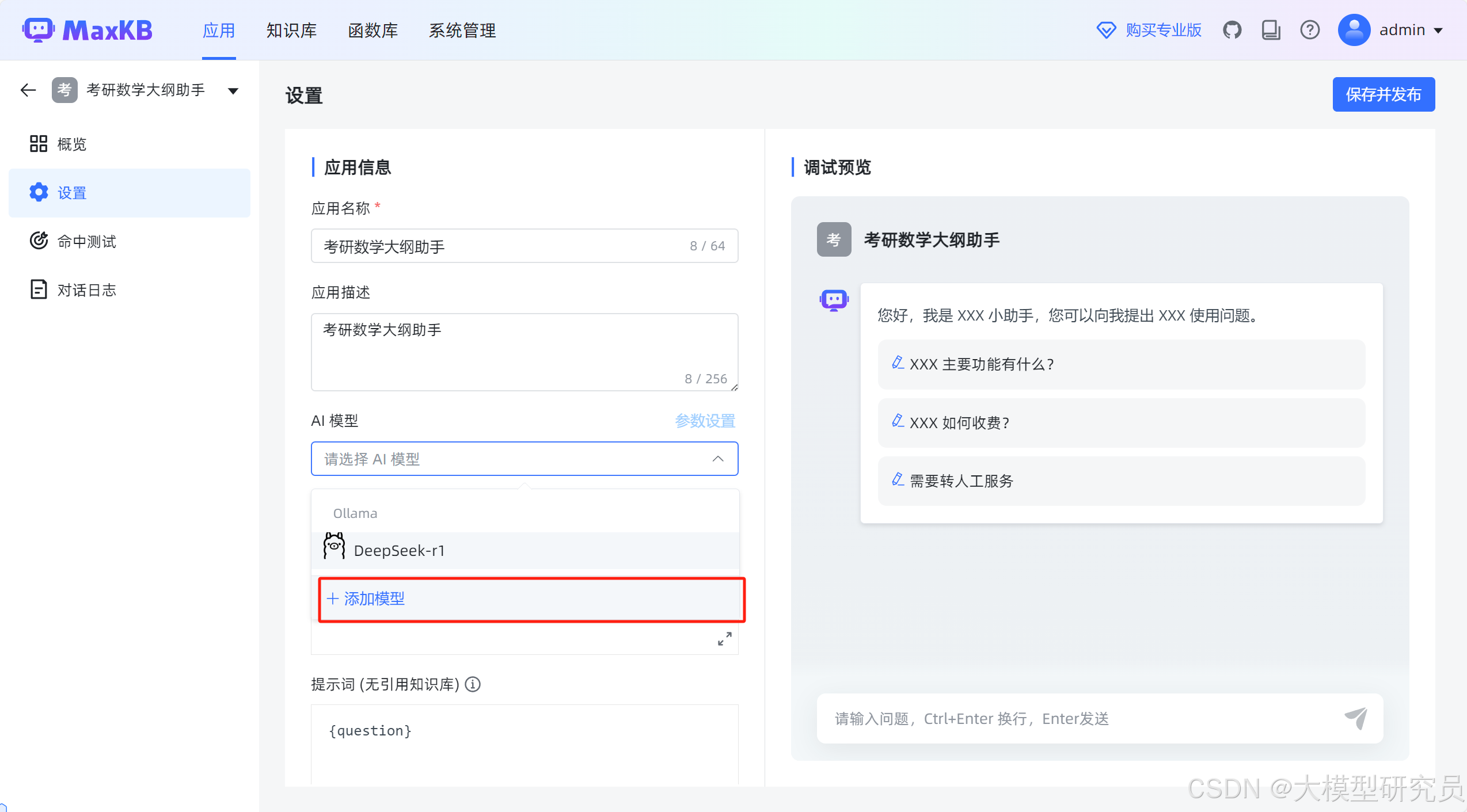Click 保存并发布 button

1383,94
